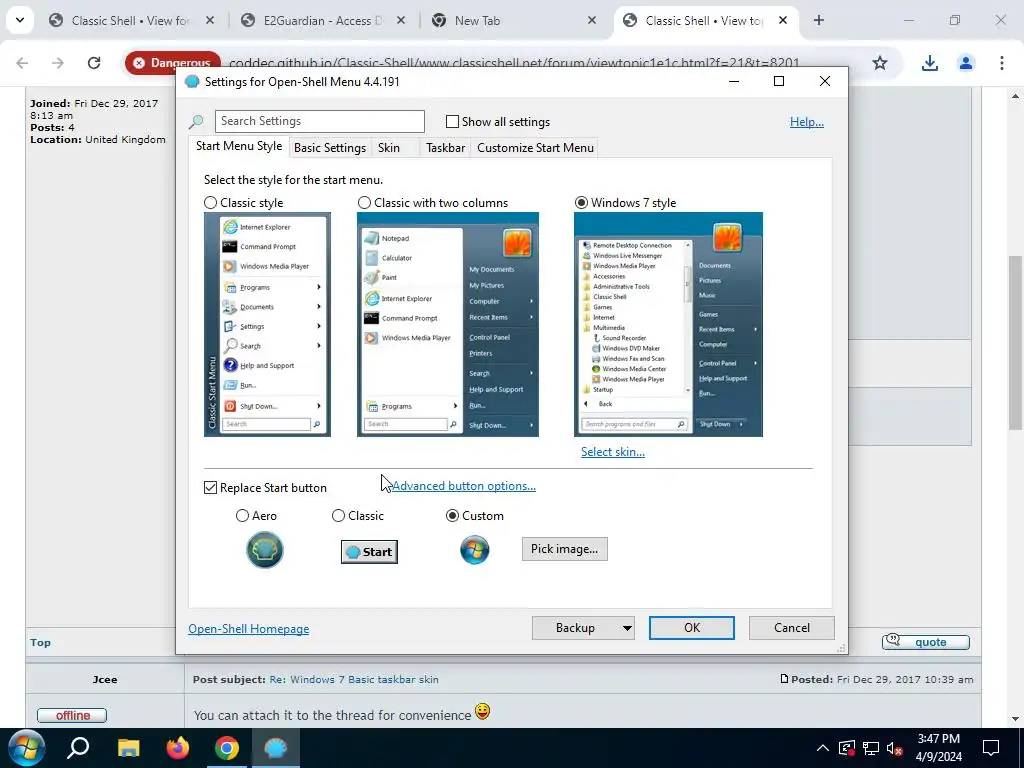This screenshot has height=768, width=1024.
Task: Bookmark this page with the star icon
Action: click(x=880, y=63)
